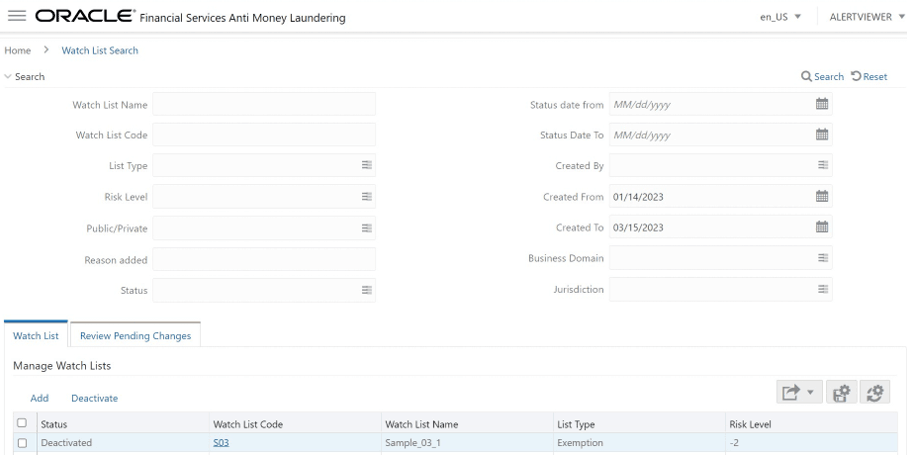Image resolution: width=907 pixels, height=456 pixels.
Task: Open calendar for Status Date To
Action: (x=821, y=135)
